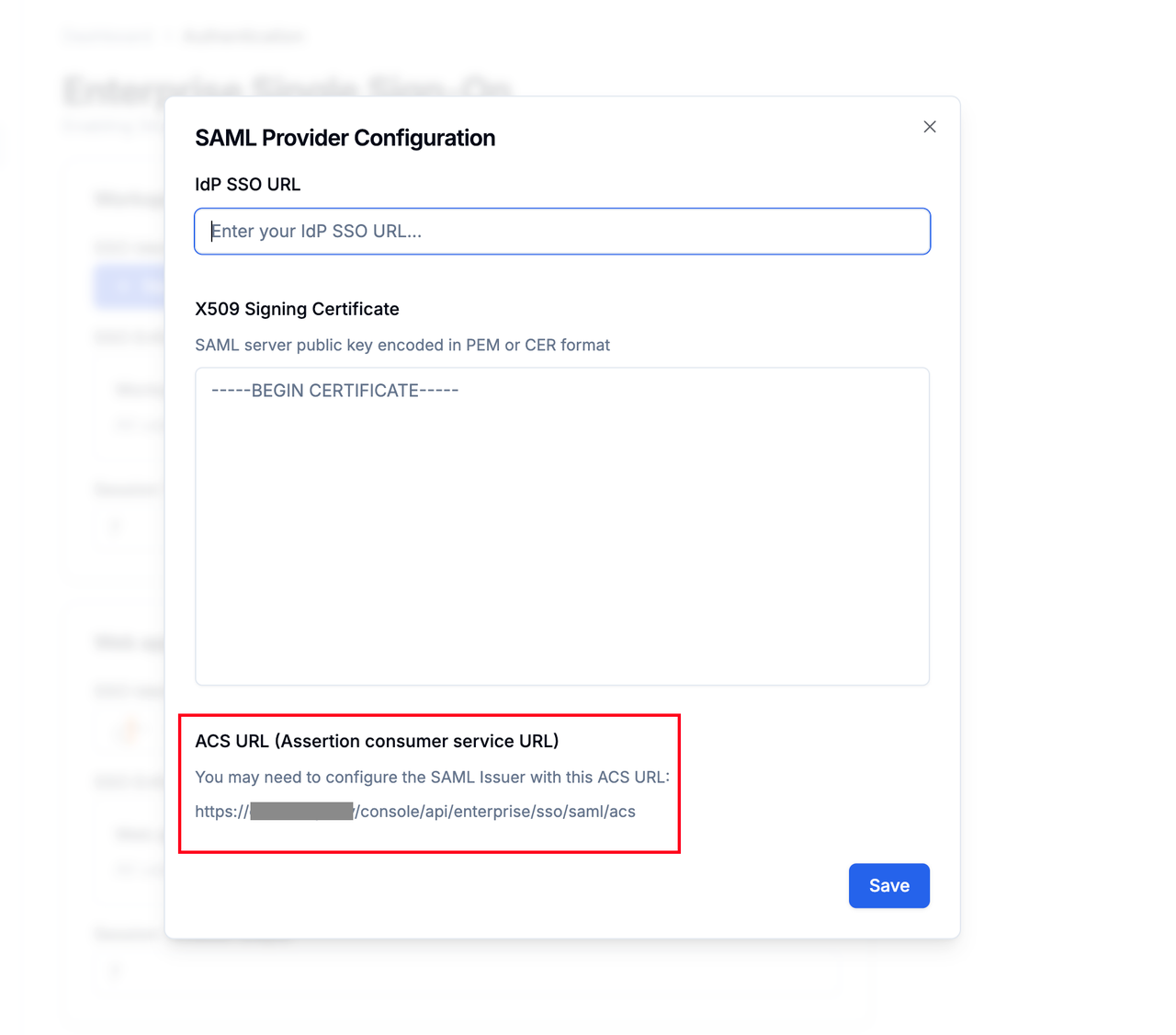This screenshot has width=1176, height=1035.
Task: Select the ACS URL path ending in saml/acs
Action: [495, 812]
